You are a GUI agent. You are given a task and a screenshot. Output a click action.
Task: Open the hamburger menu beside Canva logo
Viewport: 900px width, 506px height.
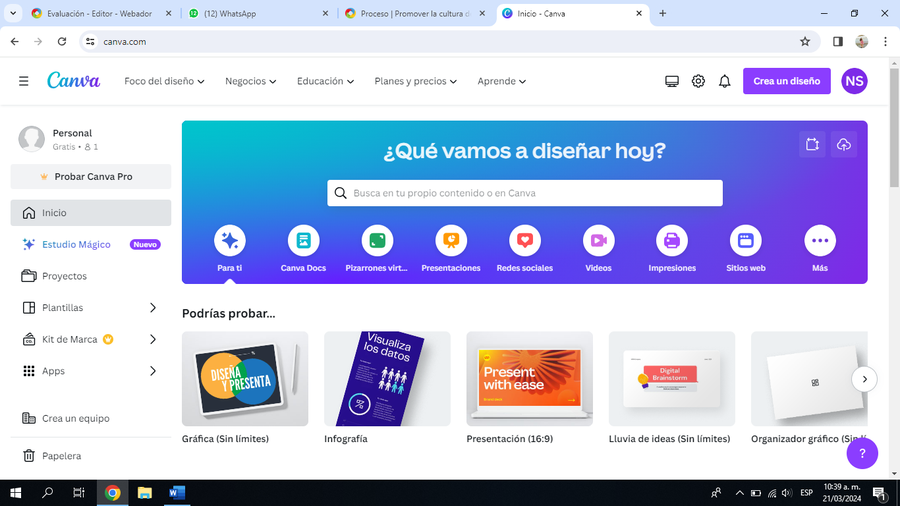coord(24,81)
